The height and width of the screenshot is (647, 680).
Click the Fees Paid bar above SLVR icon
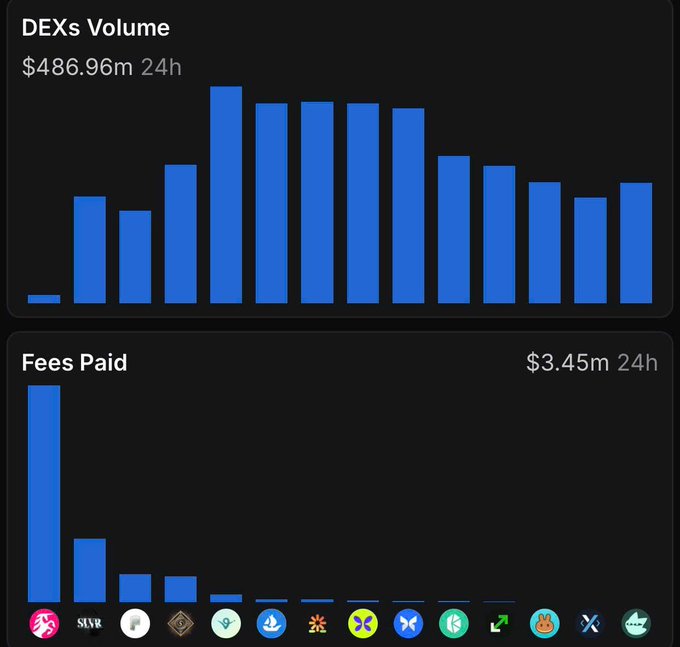coord(90,570)
